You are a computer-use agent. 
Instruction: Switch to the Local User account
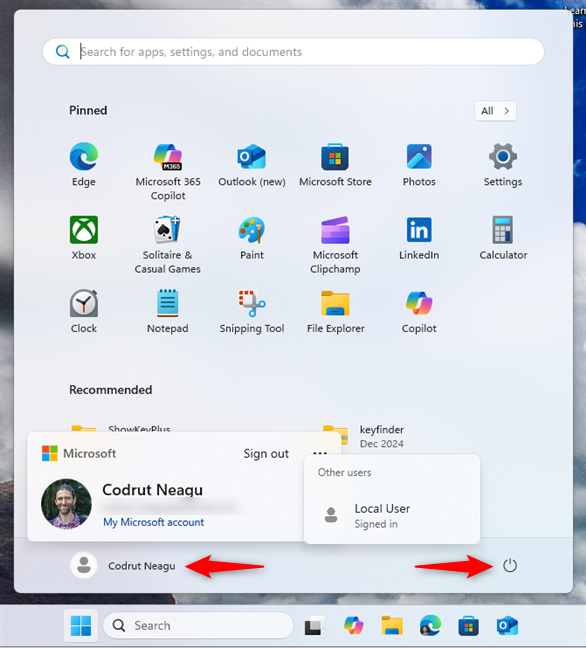tap(392, 515)
